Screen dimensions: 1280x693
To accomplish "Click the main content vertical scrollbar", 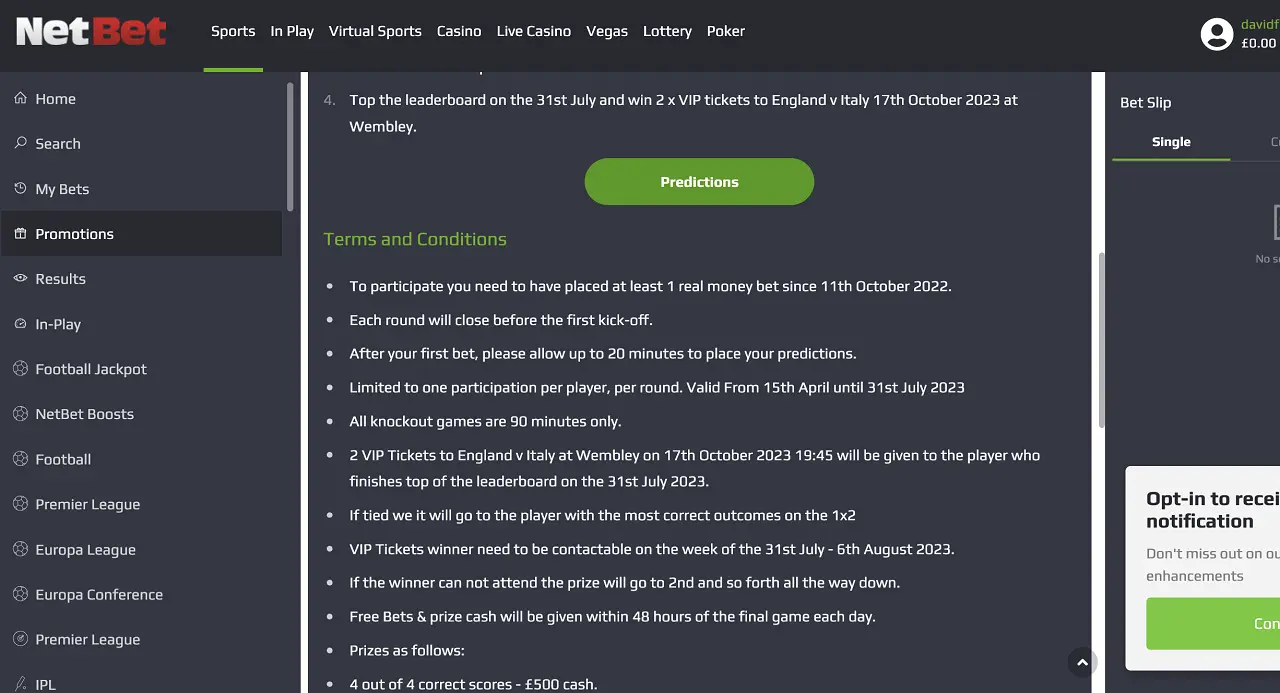I will [x=1102, y=340].
